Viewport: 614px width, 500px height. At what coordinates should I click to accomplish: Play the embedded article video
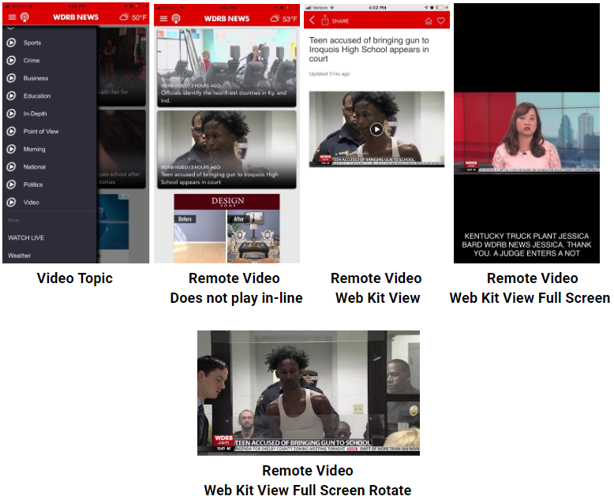point(377,129)
